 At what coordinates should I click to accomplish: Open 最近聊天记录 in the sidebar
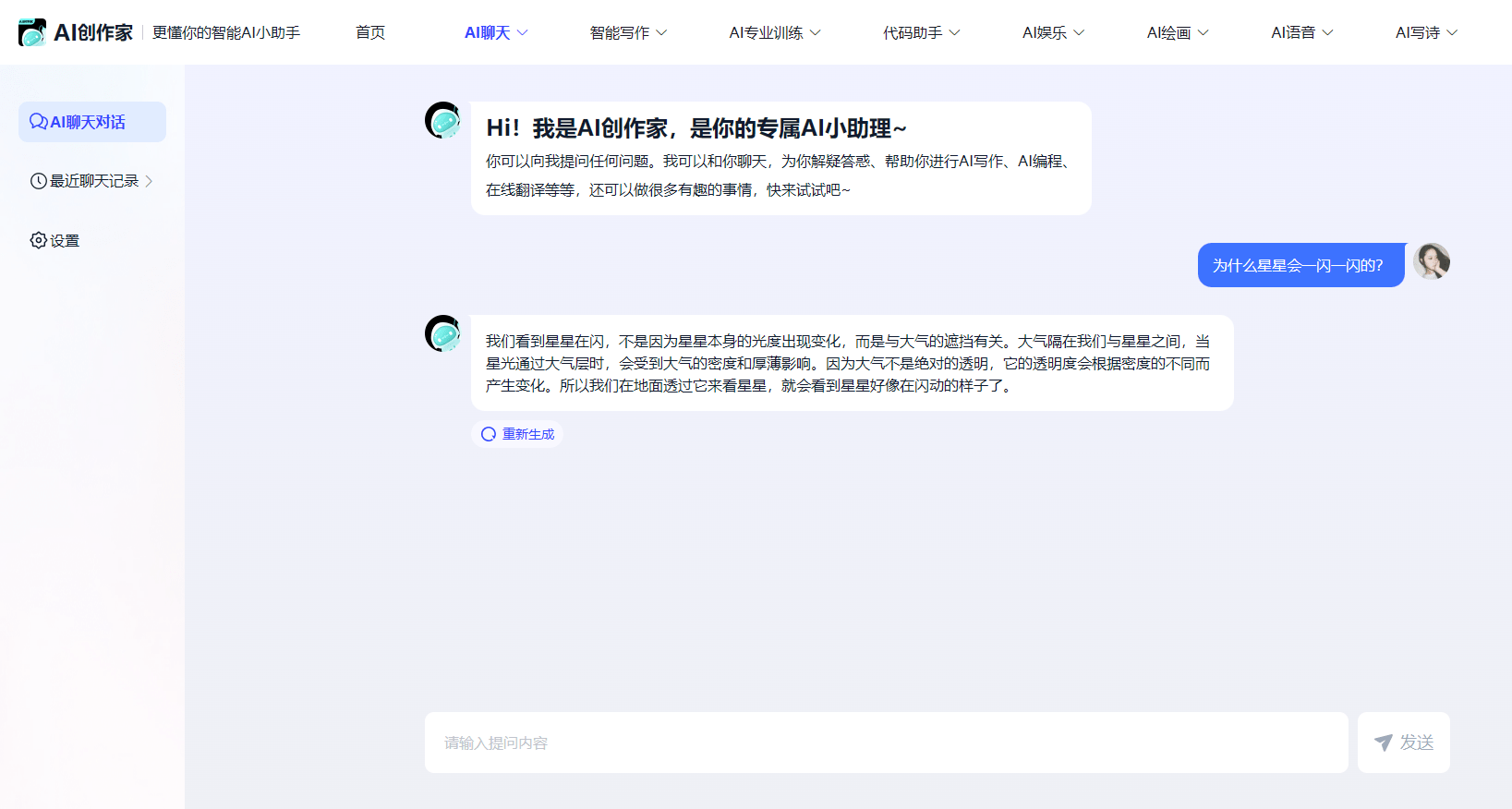tap(92, 181)
